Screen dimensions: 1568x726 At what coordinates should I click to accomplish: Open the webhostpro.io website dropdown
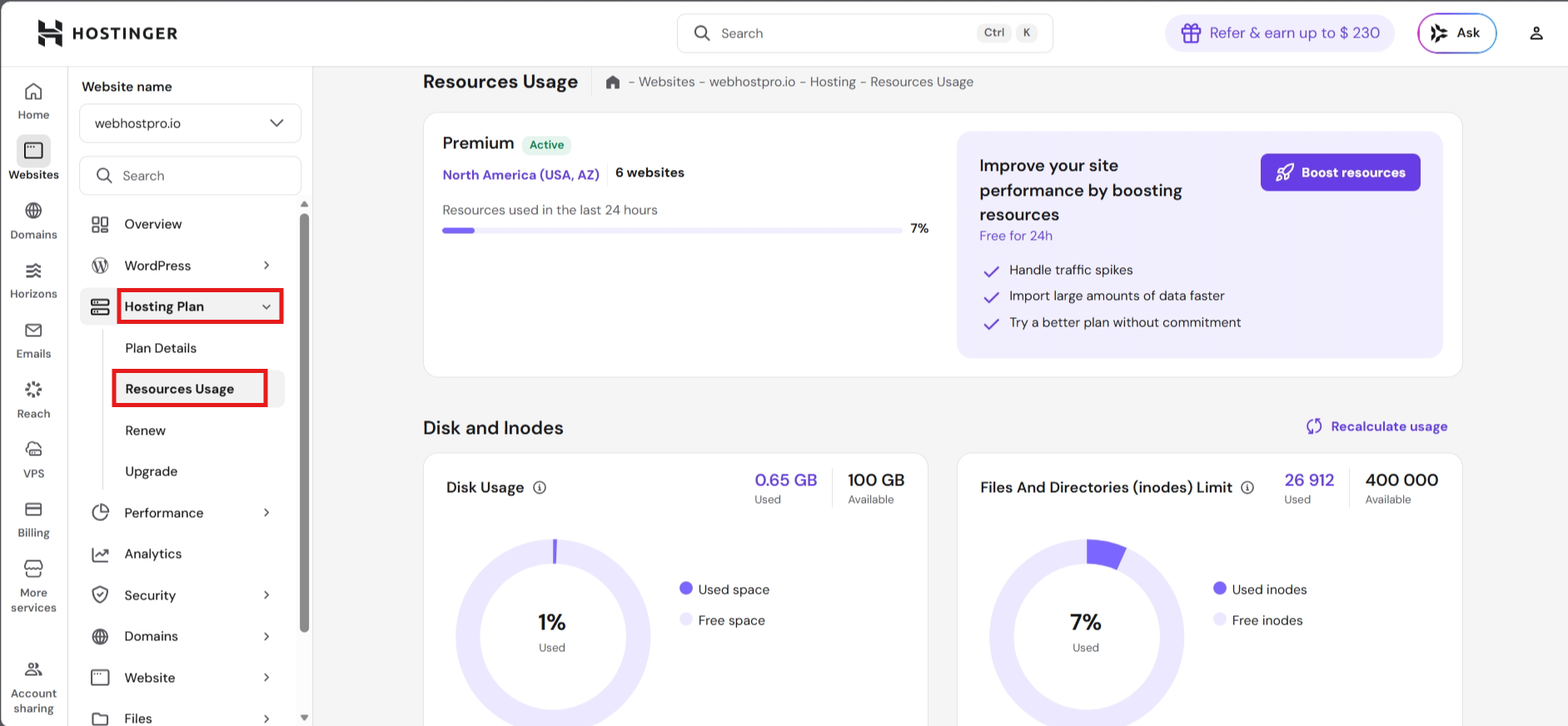tap(190, 123)
